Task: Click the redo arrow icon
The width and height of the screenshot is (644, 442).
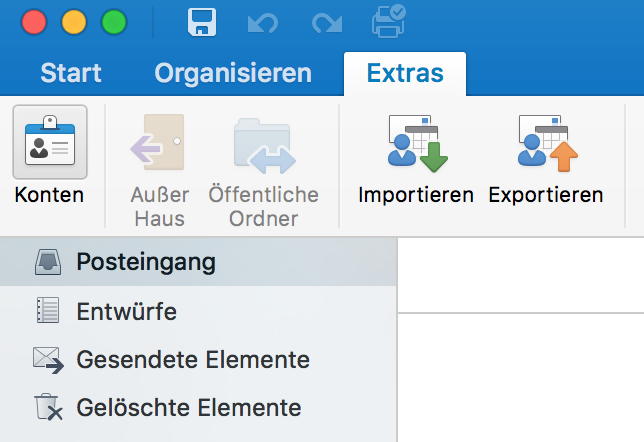Action: 326,22
